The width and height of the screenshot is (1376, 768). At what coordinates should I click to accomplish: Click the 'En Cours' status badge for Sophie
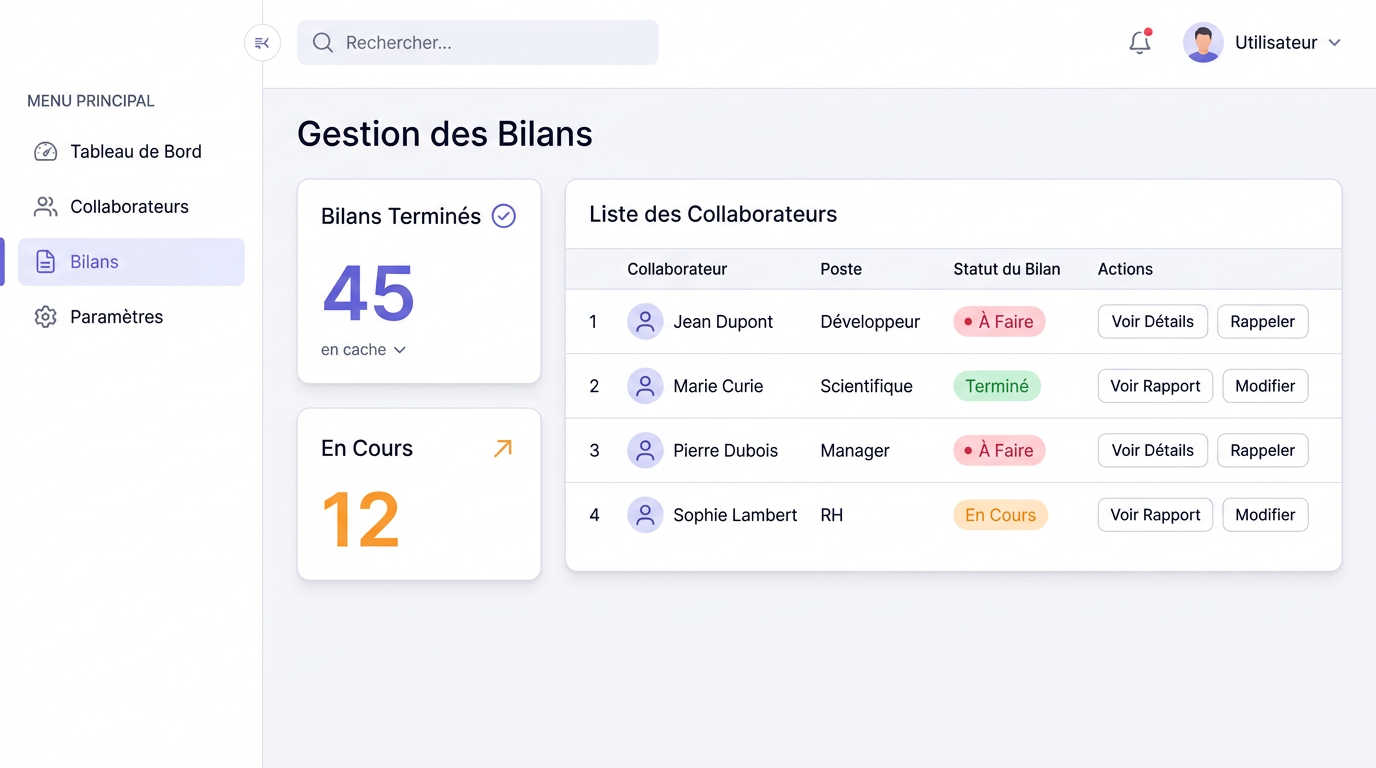(x=1000, y=515)
